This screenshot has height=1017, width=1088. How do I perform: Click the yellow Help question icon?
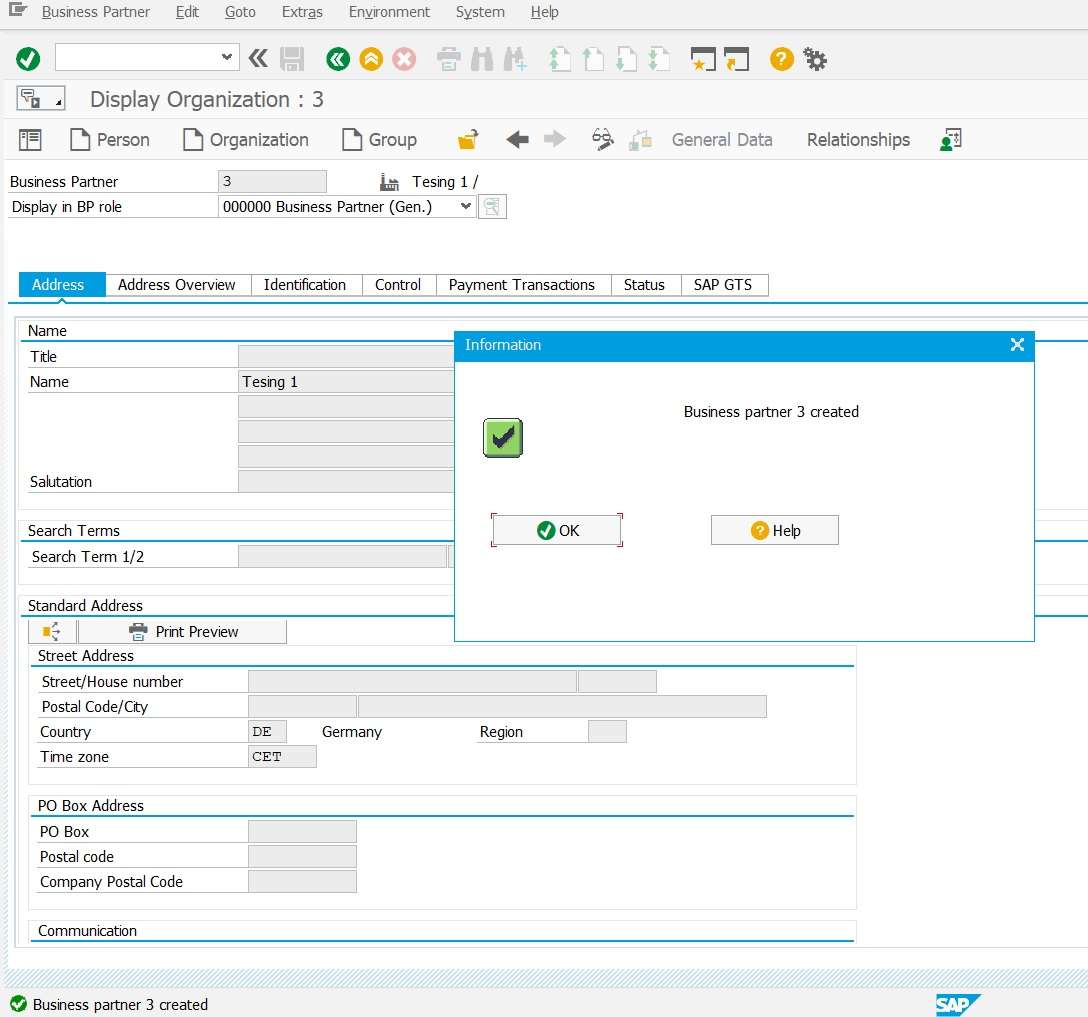(x=781, y=59)
